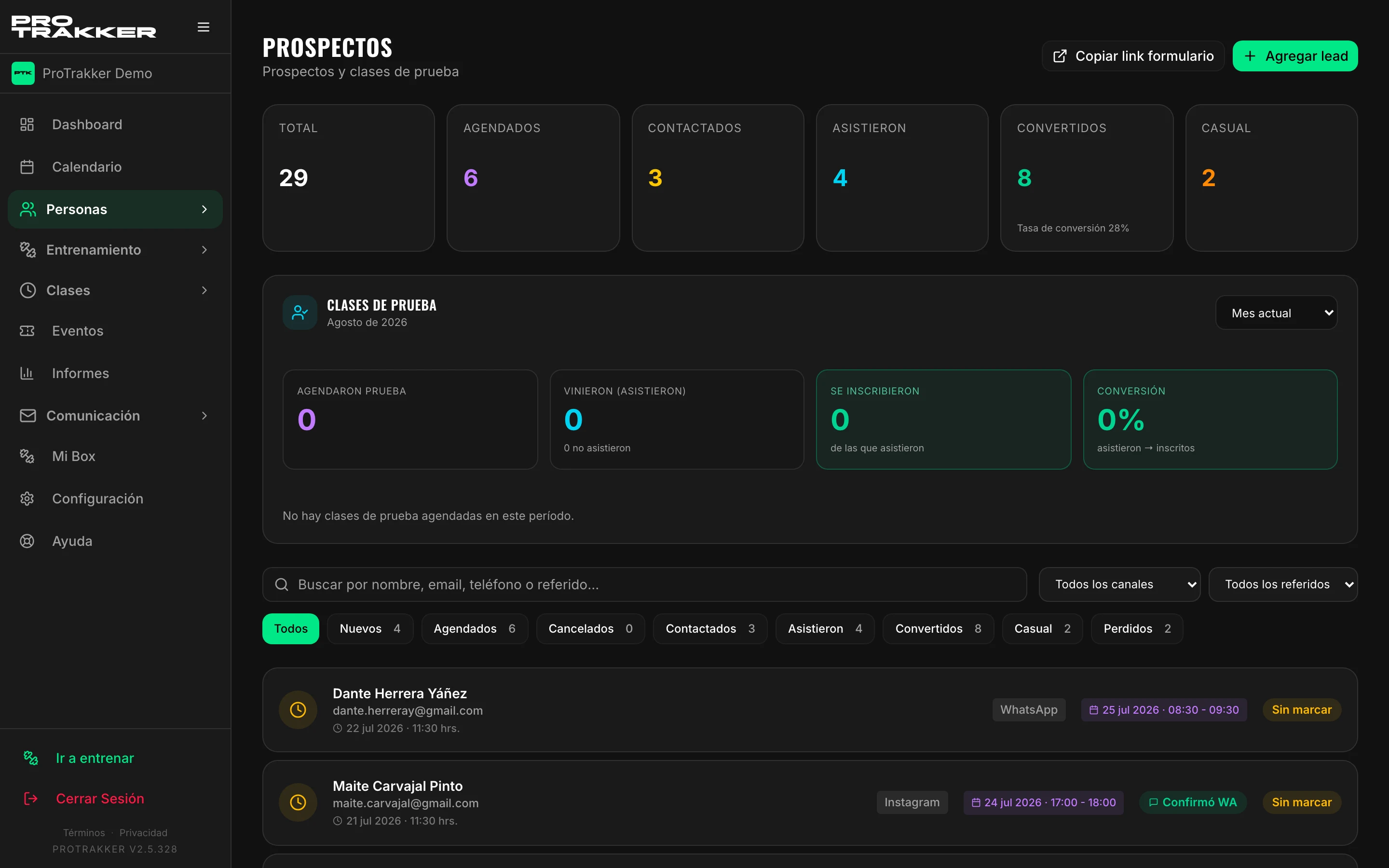1389x868 pixels.
Task: Open the Mes actual period dropdown
Action: [x=1277, y=313]
